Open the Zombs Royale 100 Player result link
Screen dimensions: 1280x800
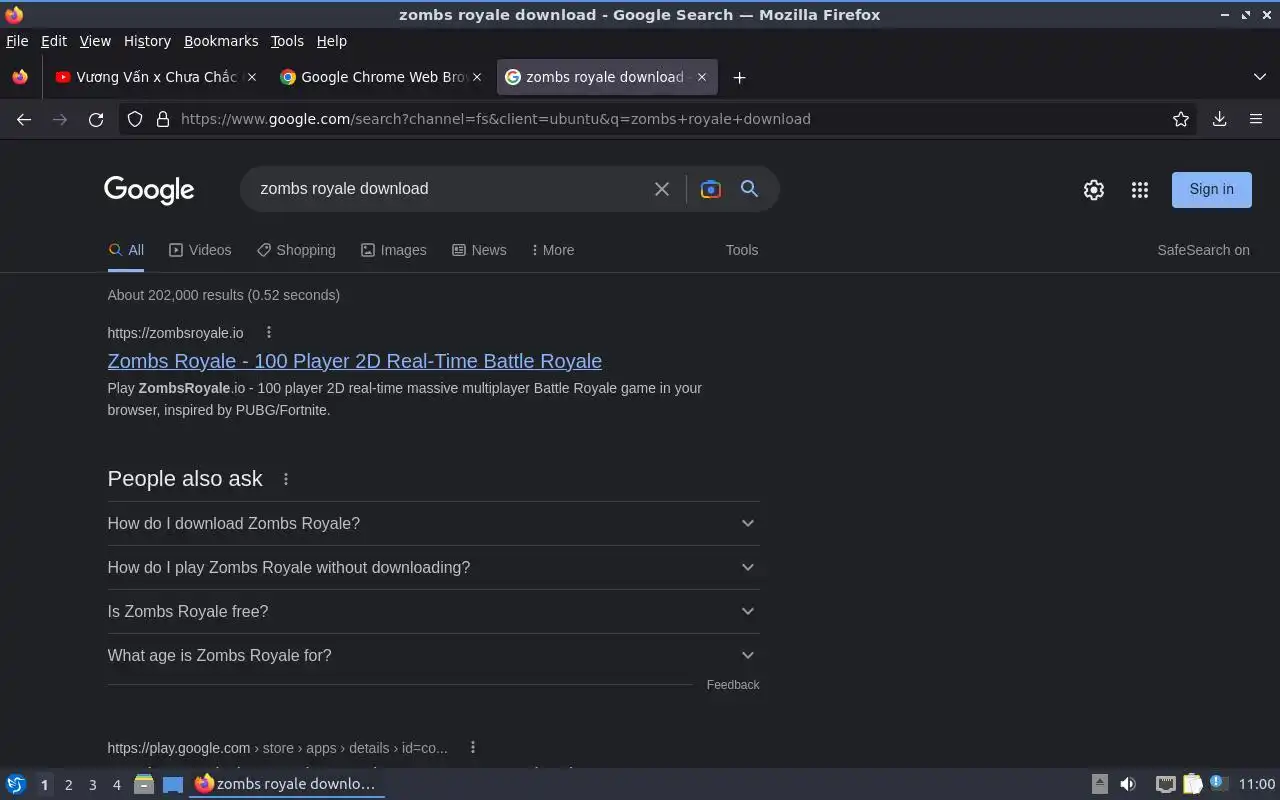[x=354, y=361]
